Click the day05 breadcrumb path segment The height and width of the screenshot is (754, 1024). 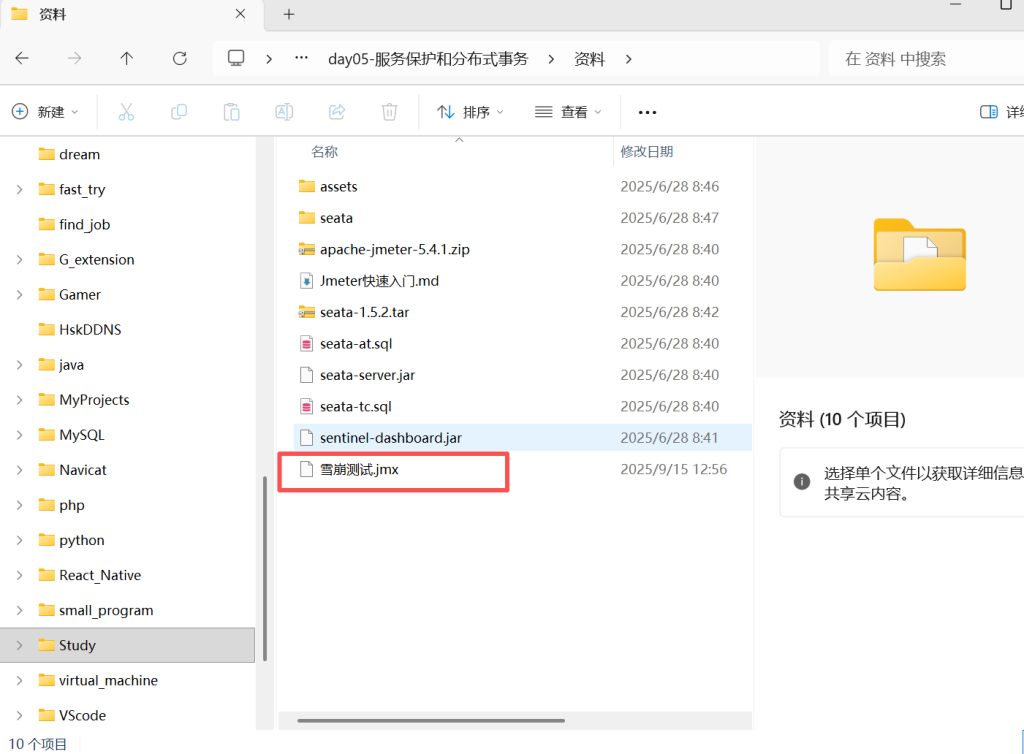pos(428,59)
